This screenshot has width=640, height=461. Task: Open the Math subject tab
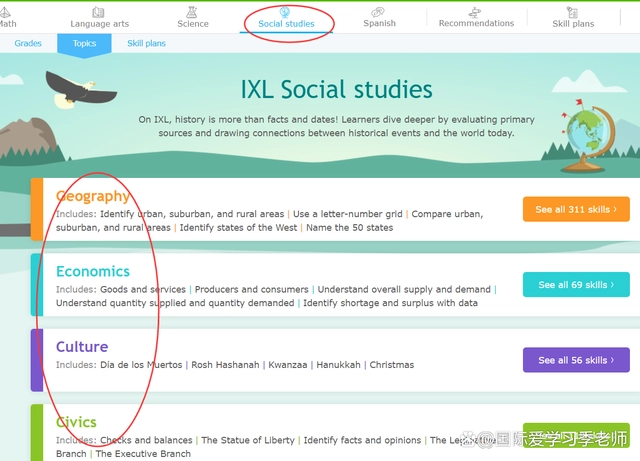point(7,18)
